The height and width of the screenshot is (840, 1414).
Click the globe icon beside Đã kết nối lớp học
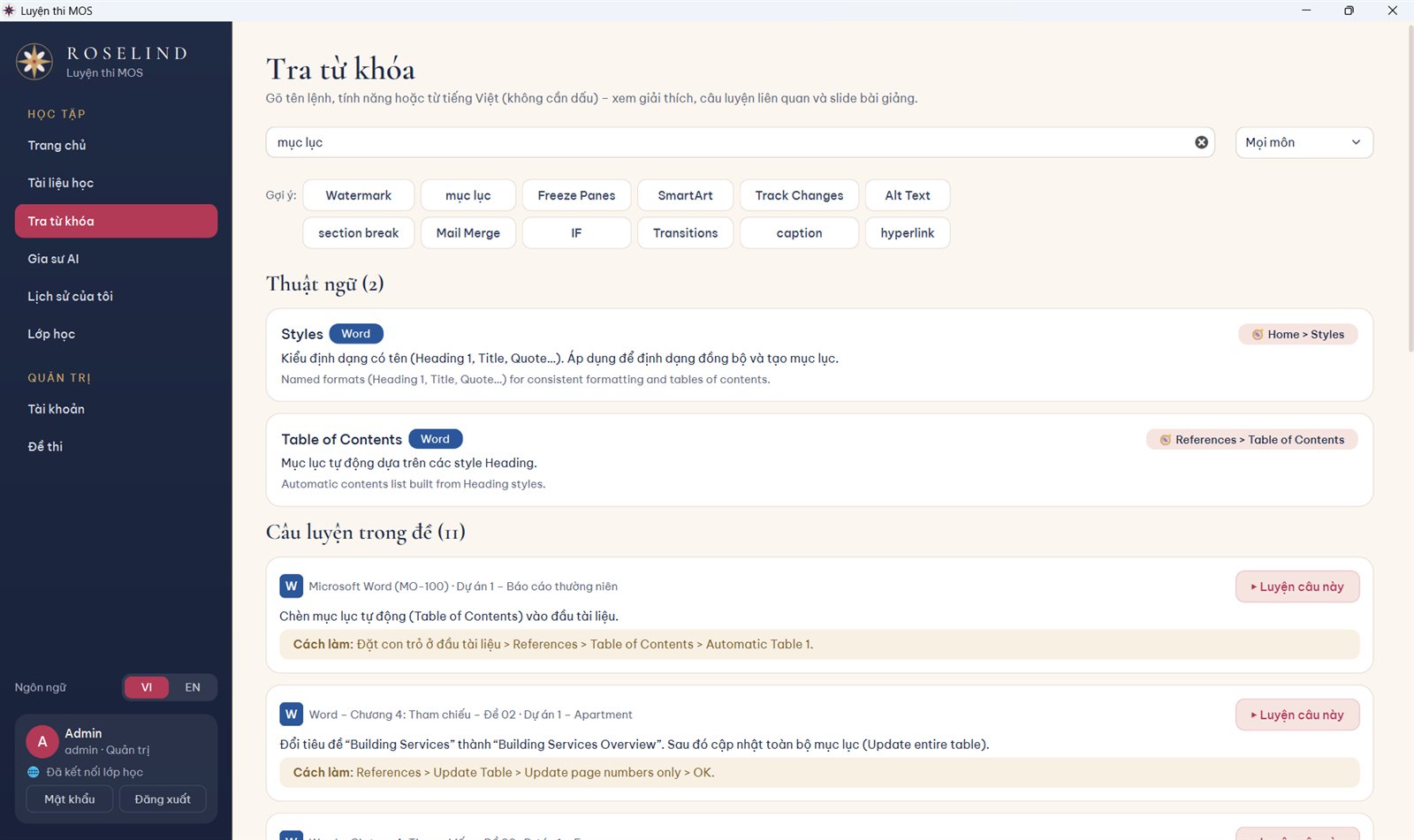34,772
